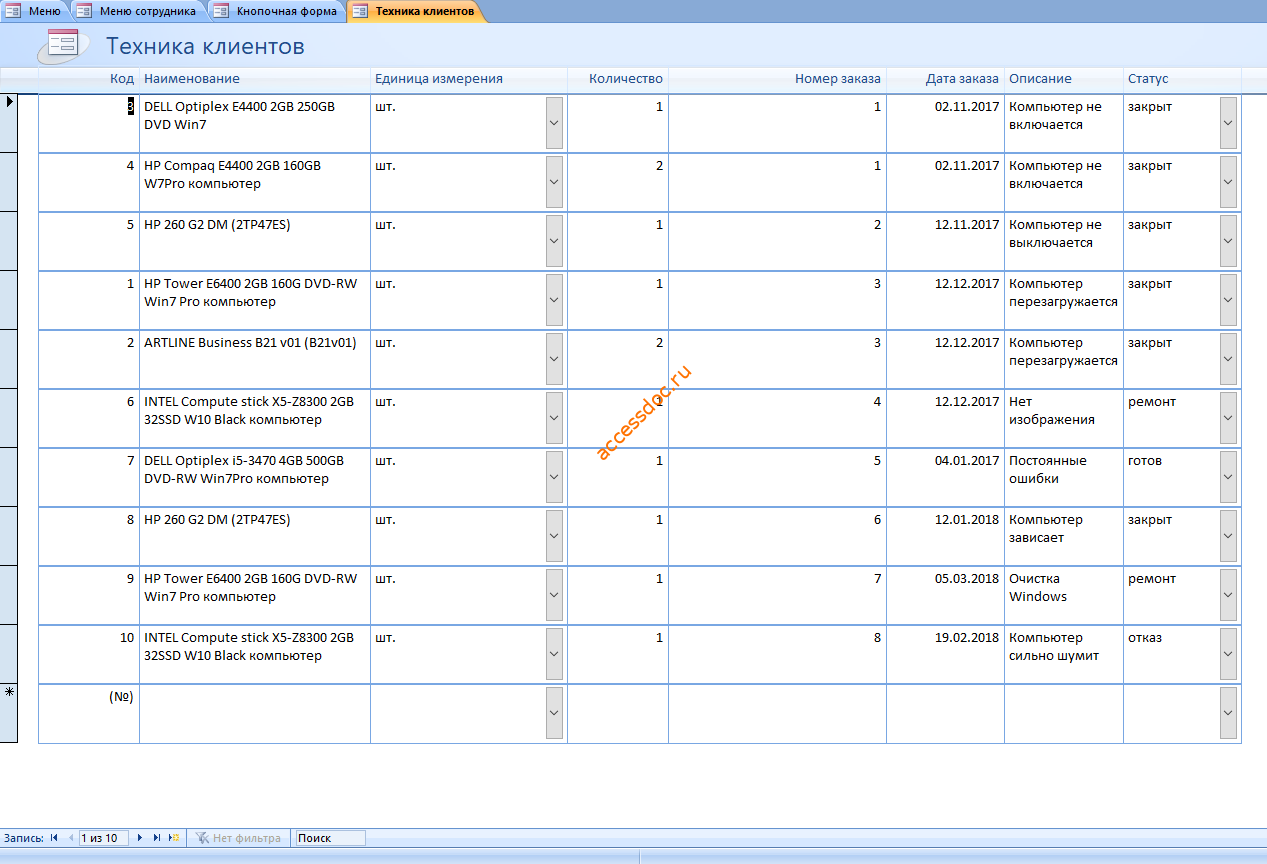The width and height of the screenshot is (1267, 864).
Task: Click the Поиск search box
Action: 330,838
